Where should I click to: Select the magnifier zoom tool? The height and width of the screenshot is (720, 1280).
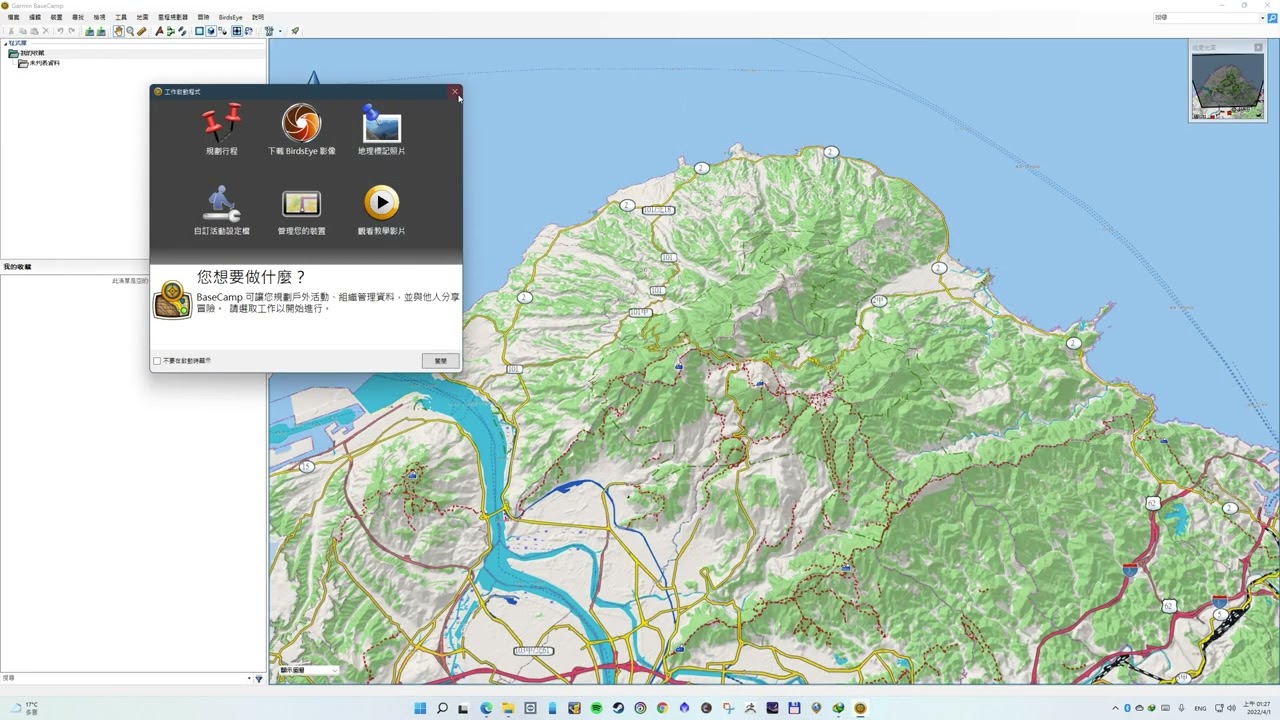pos(130,31)
